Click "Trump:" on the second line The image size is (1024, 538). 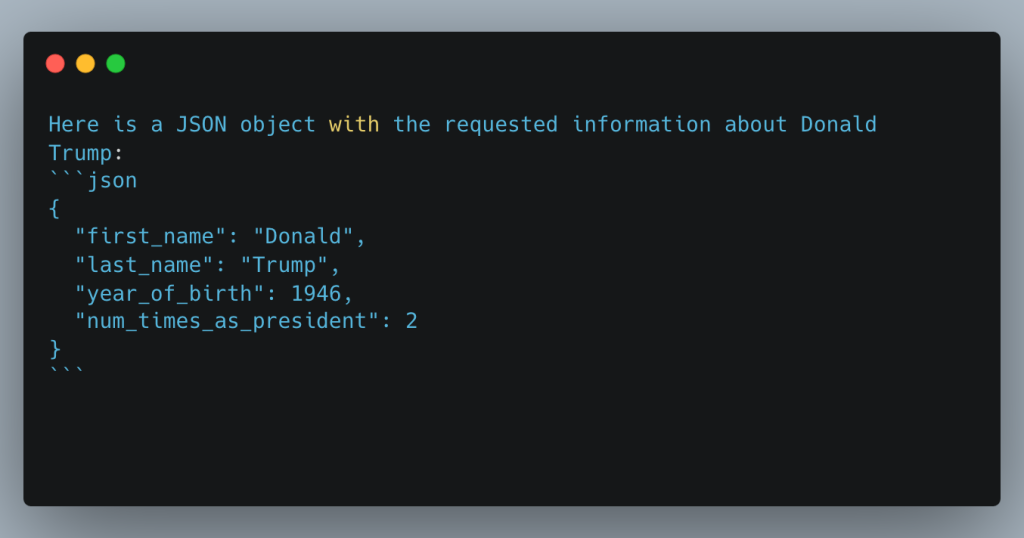pyautogui.click(x=86, y=153)
